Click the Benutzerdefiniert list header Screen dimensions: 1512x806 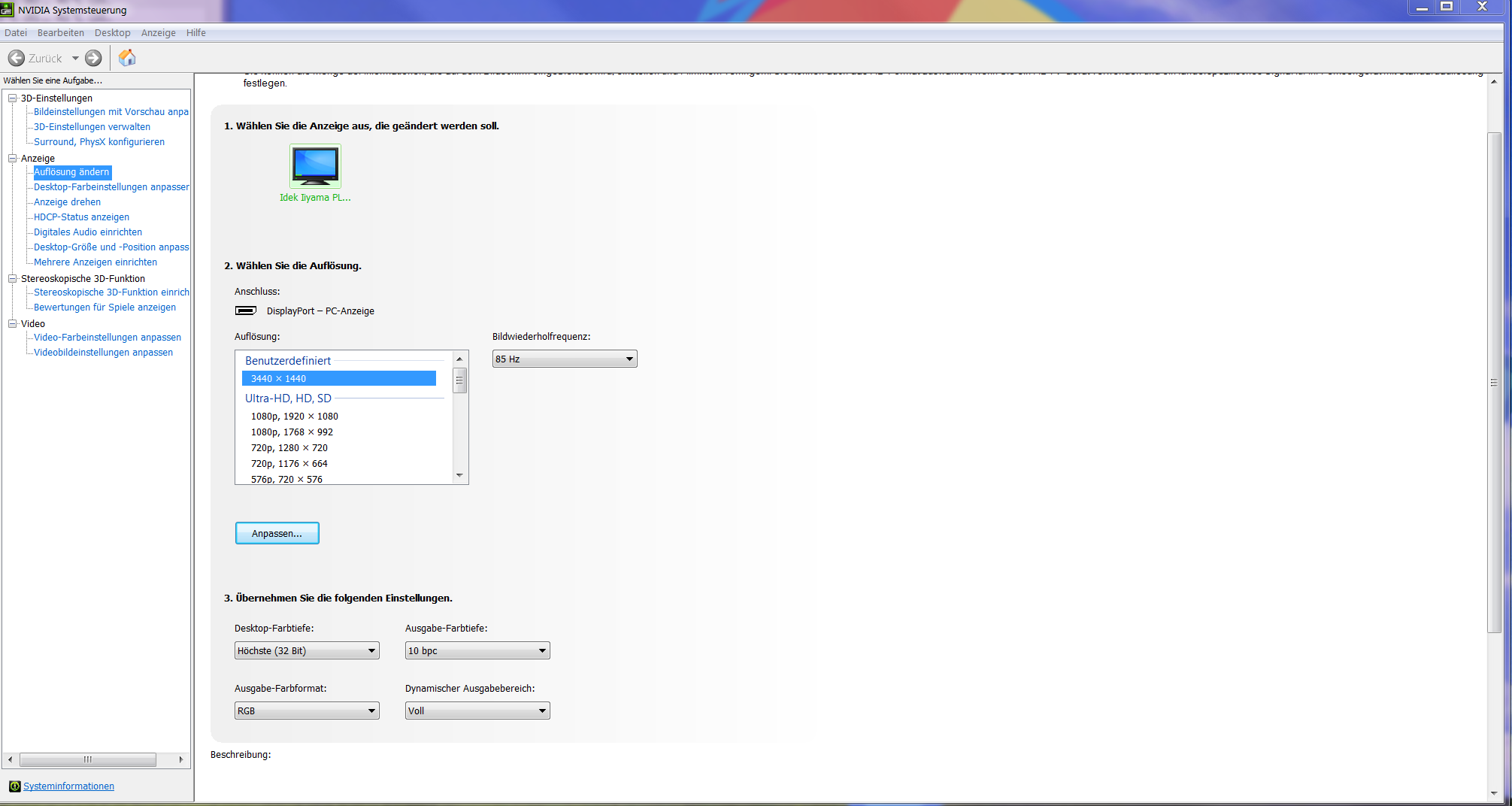(x=288, y=361)
